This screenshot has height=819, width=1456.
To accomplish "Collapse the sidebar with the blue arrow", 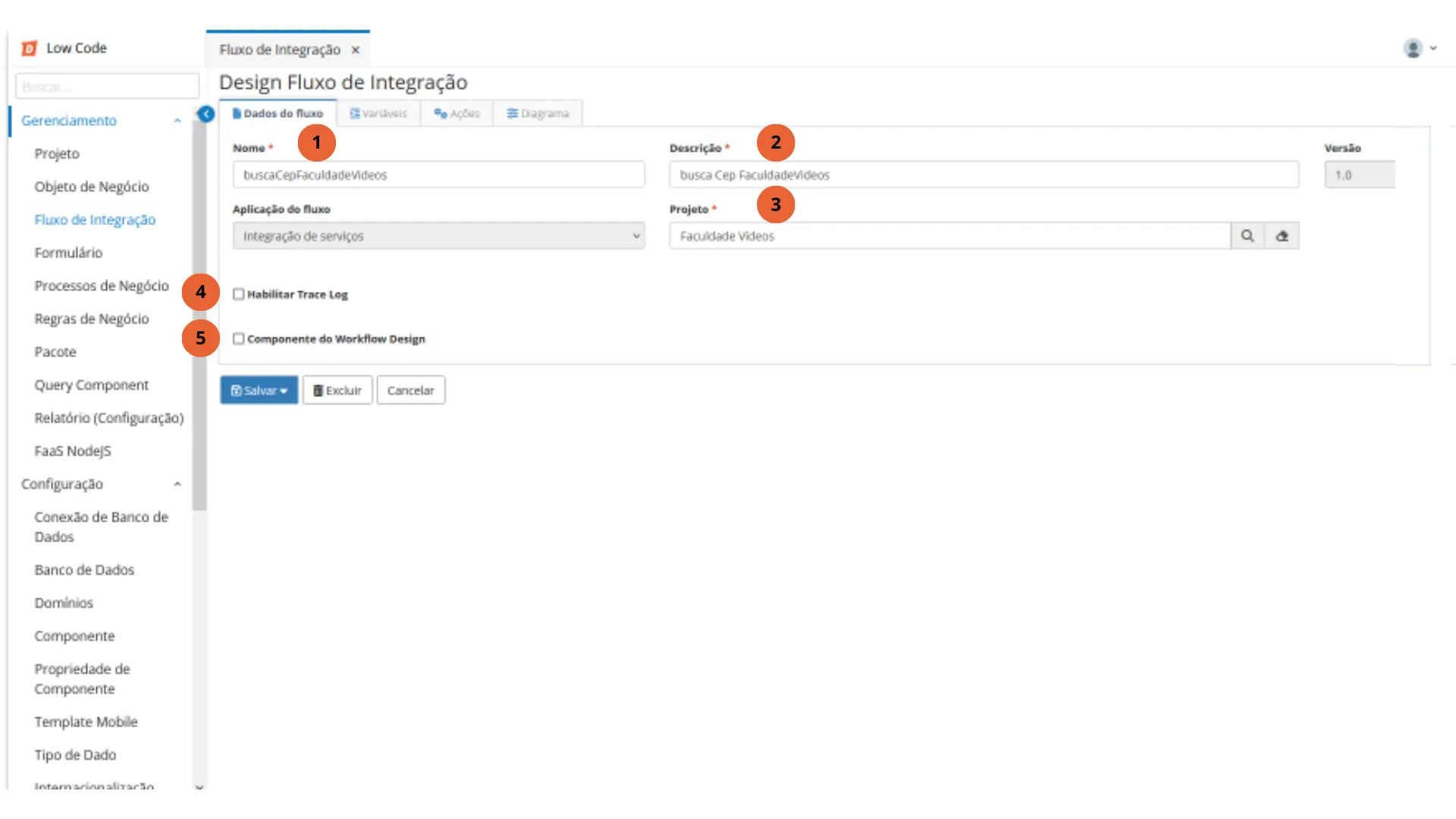I will coord(206,114).
